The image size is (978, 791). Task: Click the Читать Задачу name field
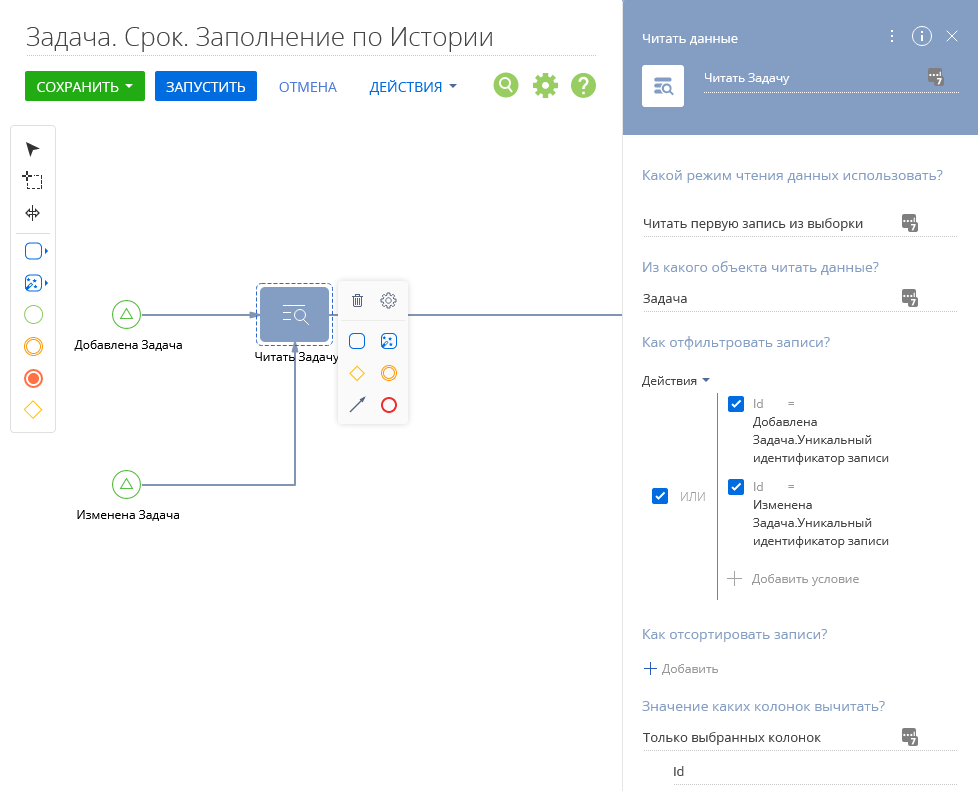[813, 78]
